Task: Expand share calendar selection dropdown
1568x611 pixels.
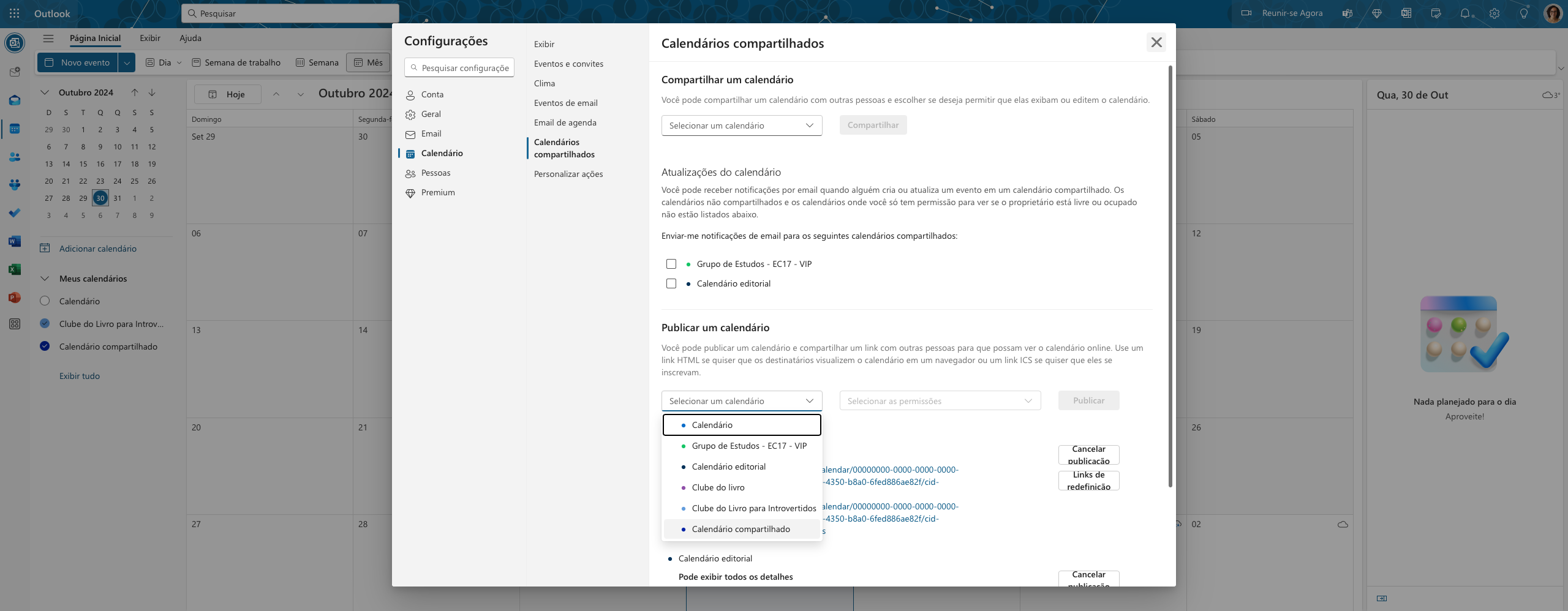Action: [x=741, y=126]
